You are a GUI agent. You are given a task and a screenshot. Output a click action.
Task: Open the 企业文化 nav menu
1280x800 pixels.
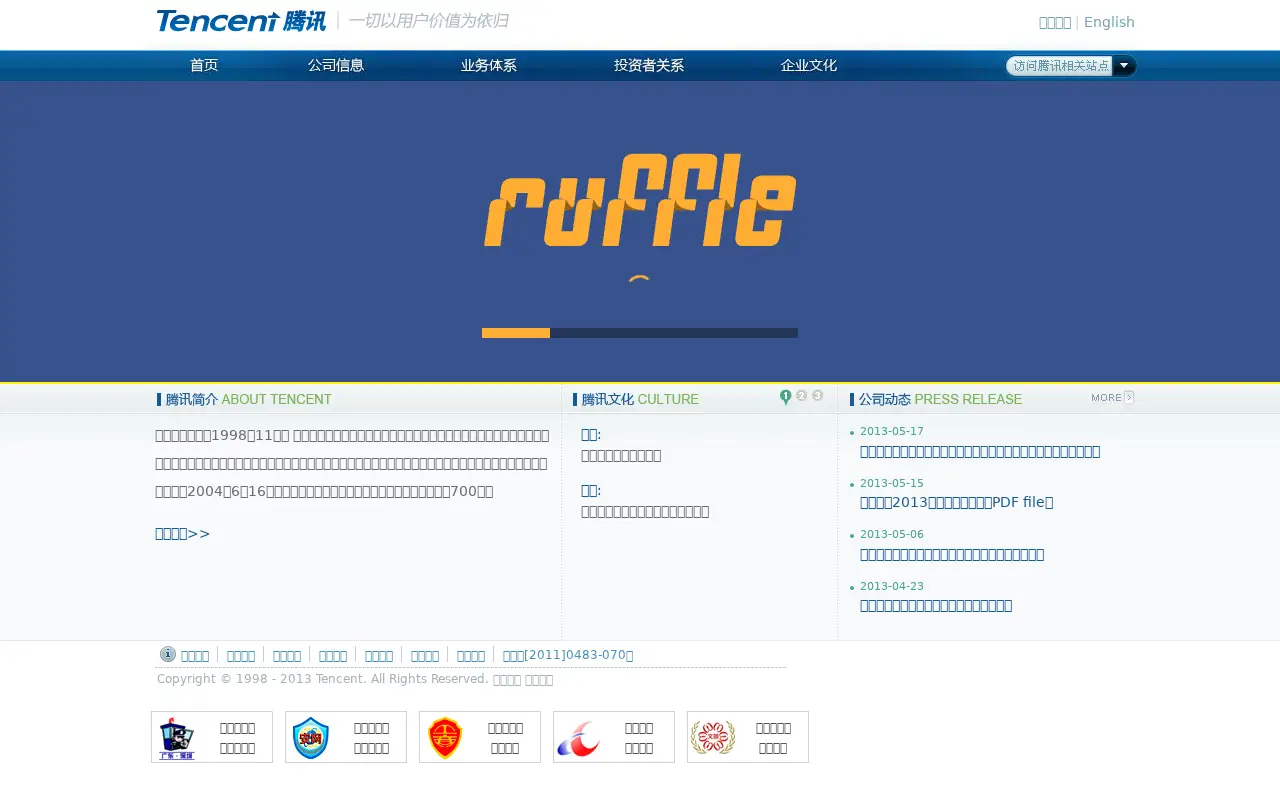click(x=809, y=65)
